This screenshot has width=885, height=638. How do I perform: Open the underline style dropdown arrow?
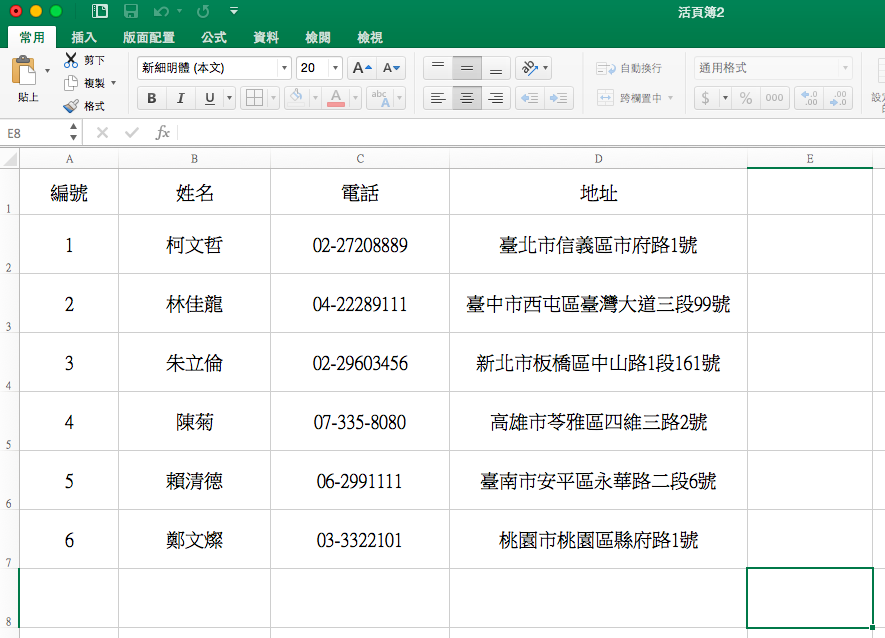point(229,98)
